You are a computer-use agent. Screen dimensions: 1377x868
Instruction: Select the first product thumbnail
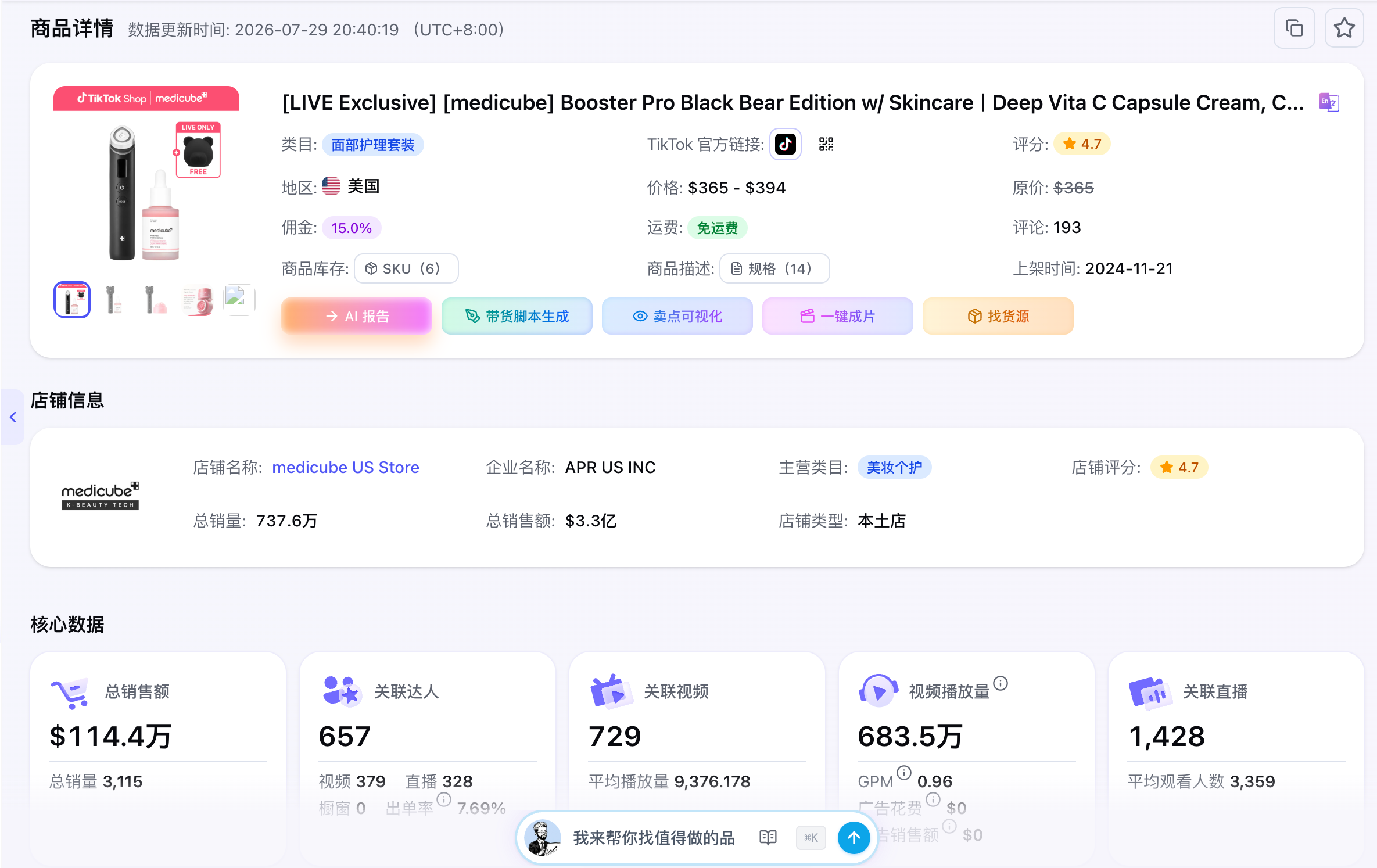pyautogui.click(x=72, y=300)
